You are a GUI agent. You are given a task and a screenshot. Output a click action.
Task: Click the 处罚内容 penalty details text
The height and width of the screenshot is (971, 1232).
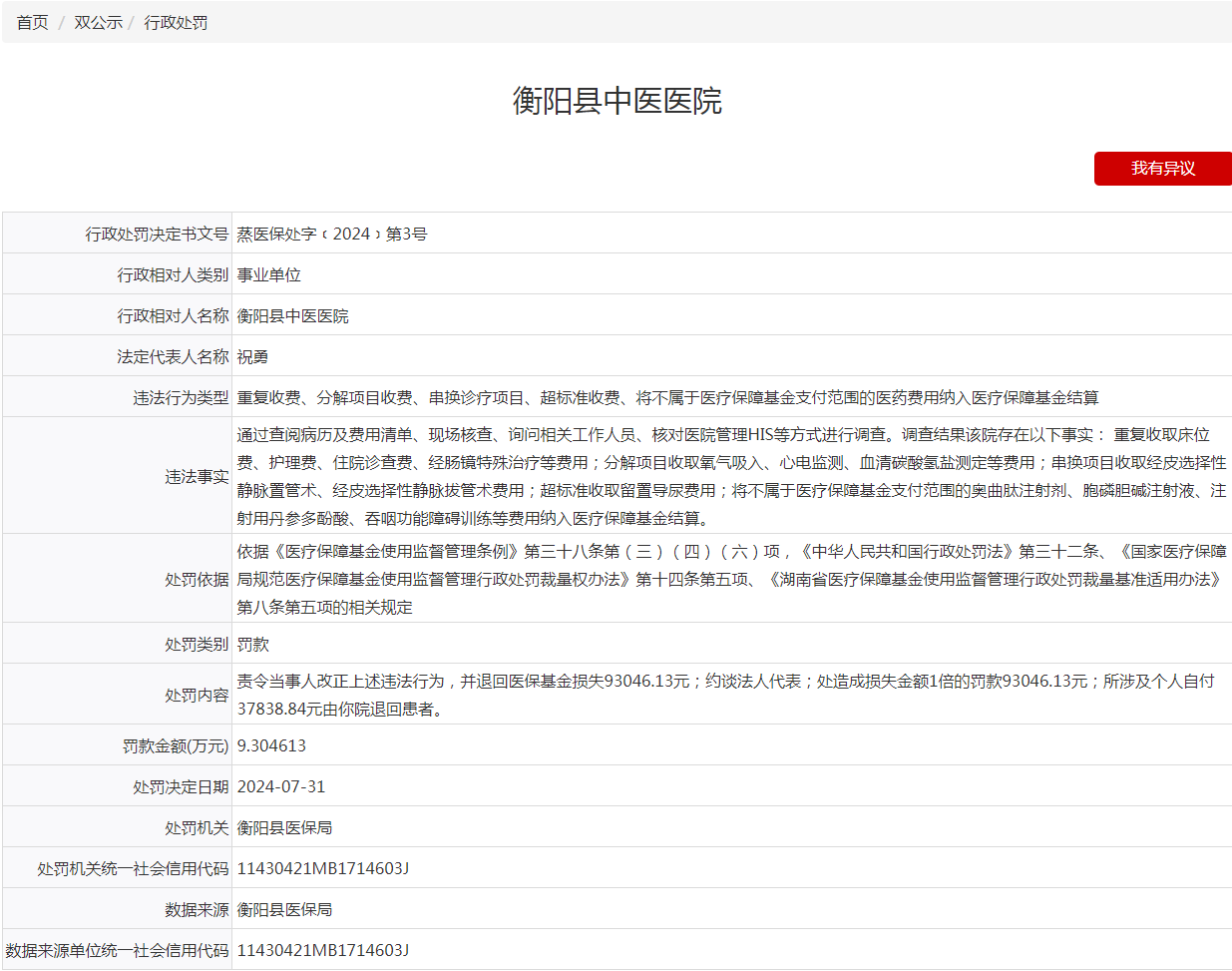click(724, 695)
